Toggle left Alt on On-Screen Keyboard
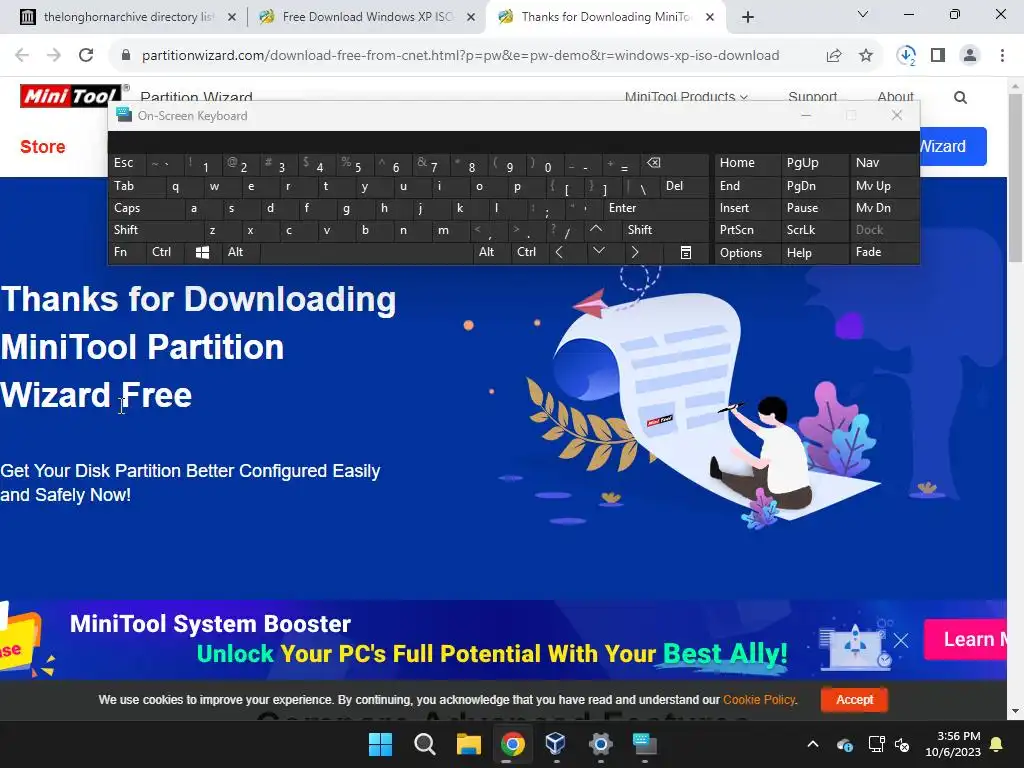Screen dimensions: 1024x768 tap(240, 252)
